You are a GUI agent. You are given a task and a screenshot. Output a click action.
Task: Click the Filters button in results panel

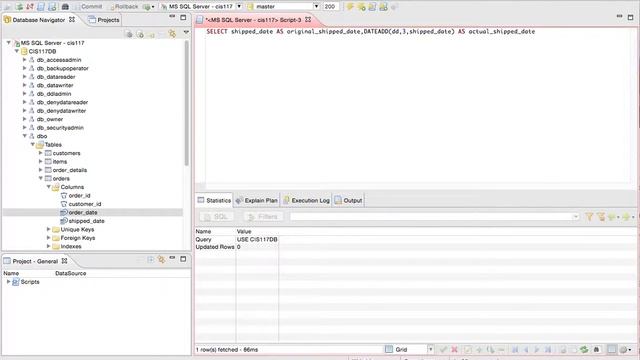pos(263,217)
